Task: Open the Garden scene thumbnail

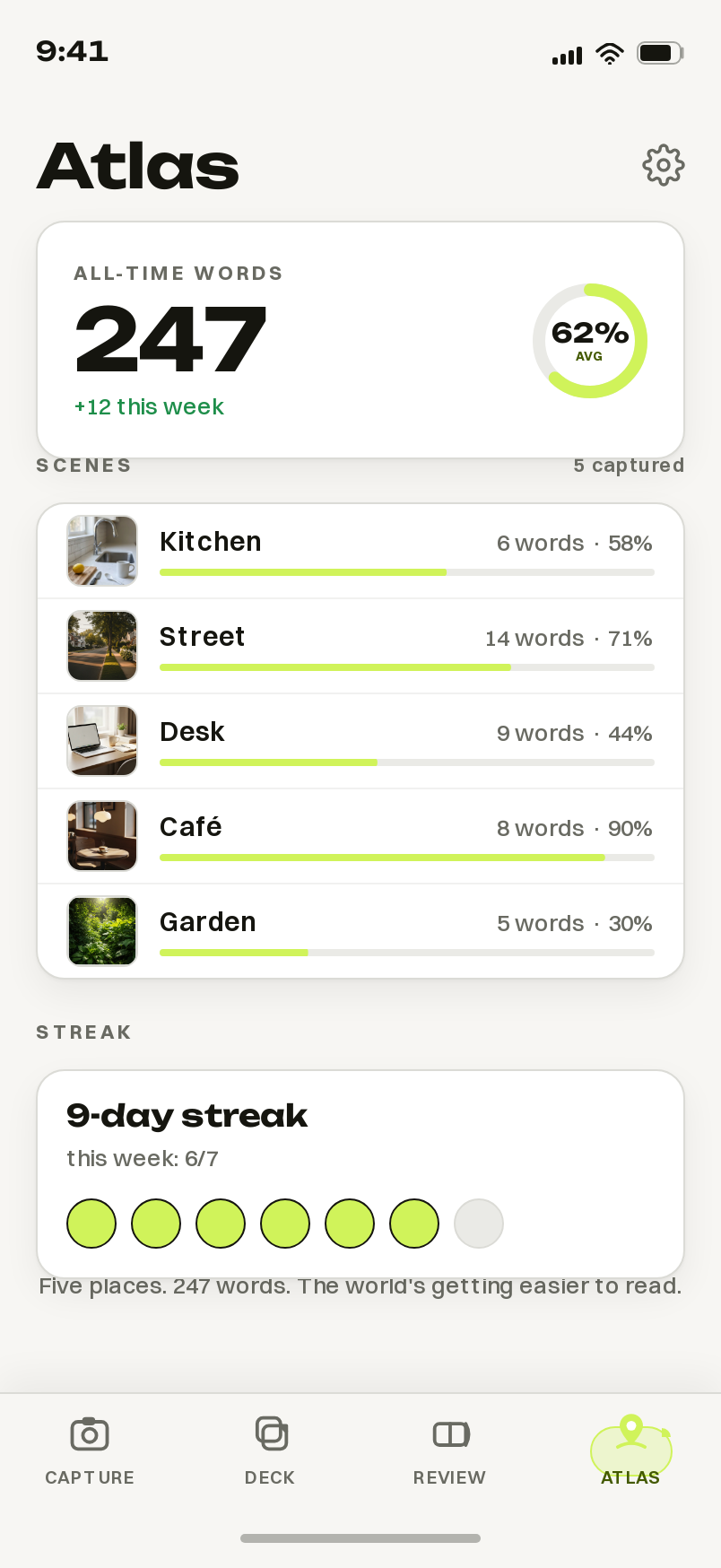Action: click(102, 931)
